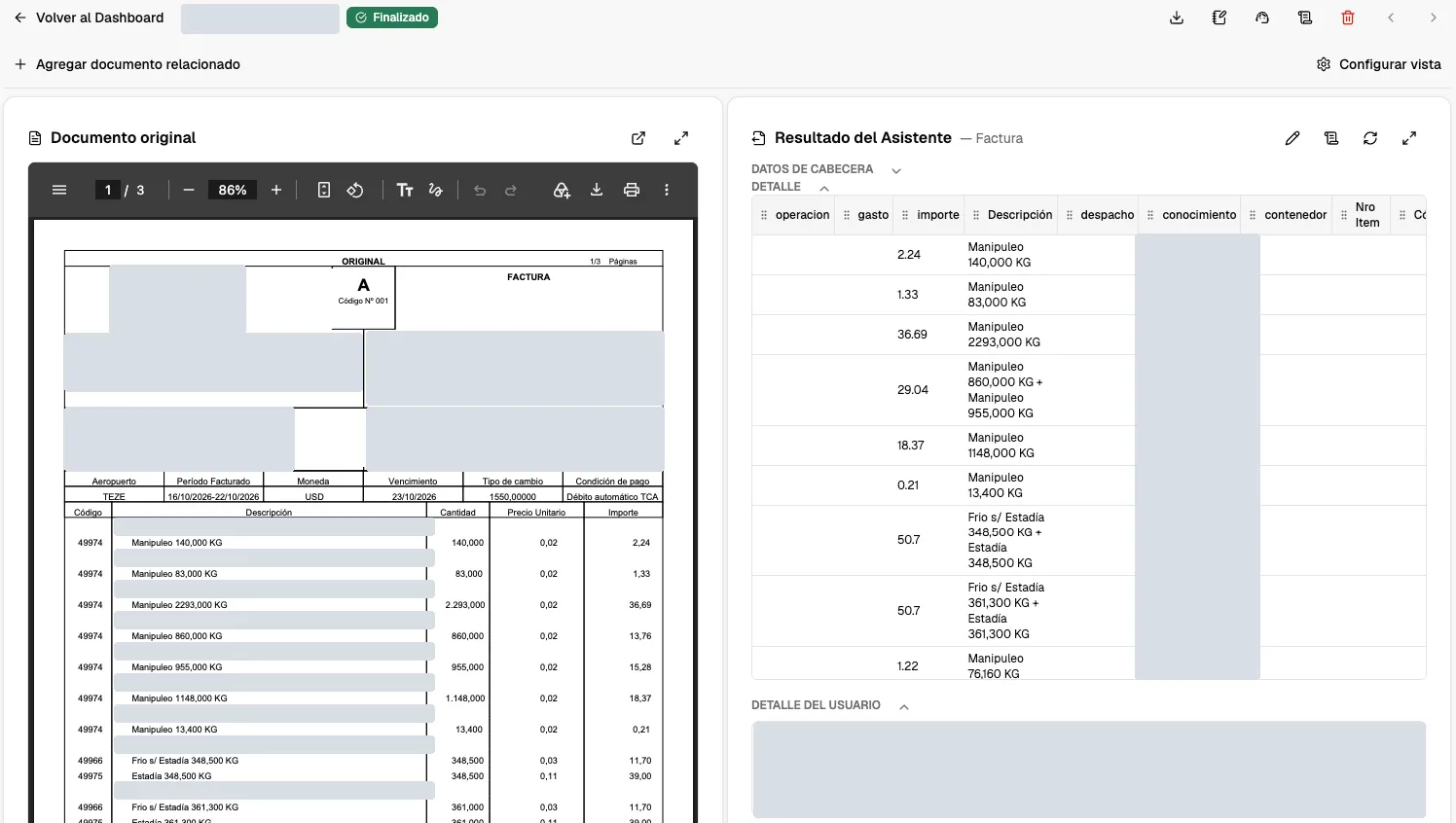Screen dimensions: 1456x823
Task: Expand Resultado del Asistente panel to fullscreen
Action: 1409,138
